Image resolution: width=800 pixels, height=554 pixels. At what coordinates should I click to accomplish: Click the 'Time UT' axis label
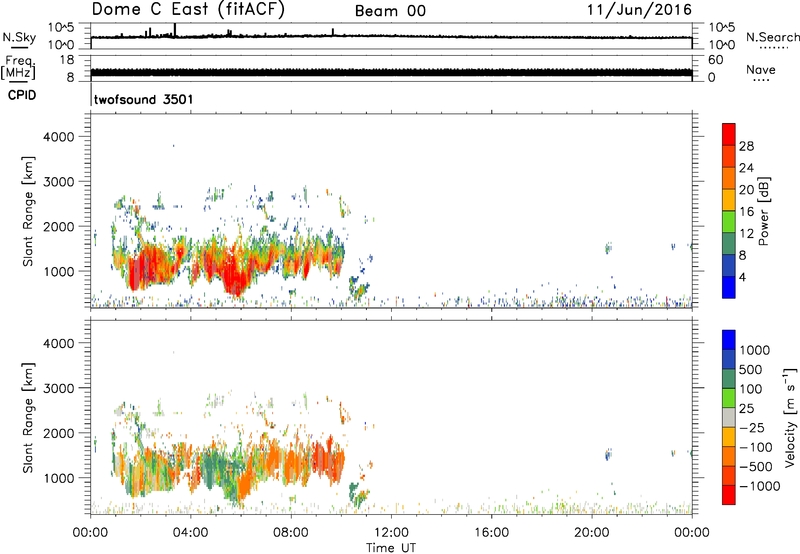[391, 548]
